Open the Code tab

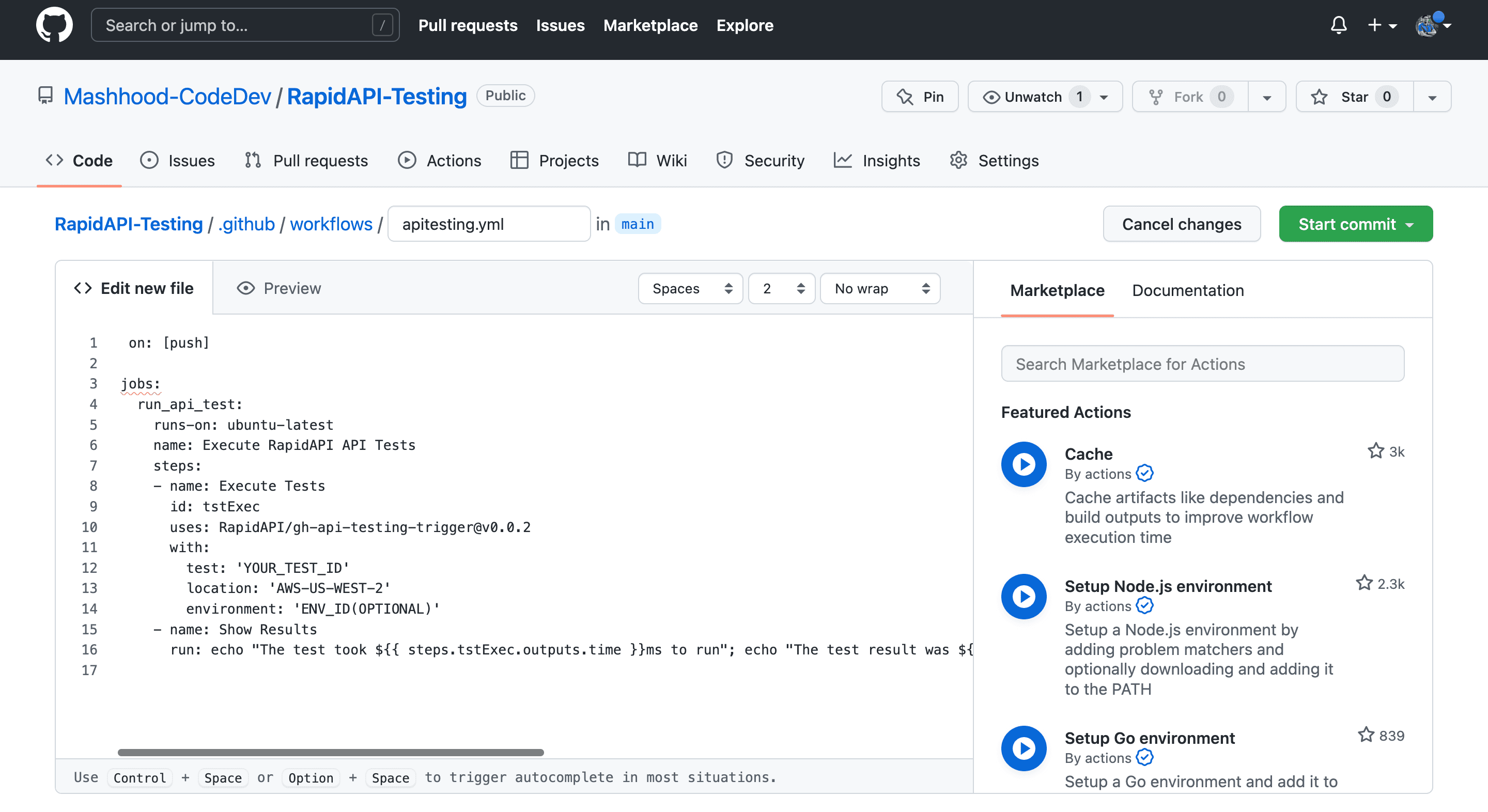point(79,161)
